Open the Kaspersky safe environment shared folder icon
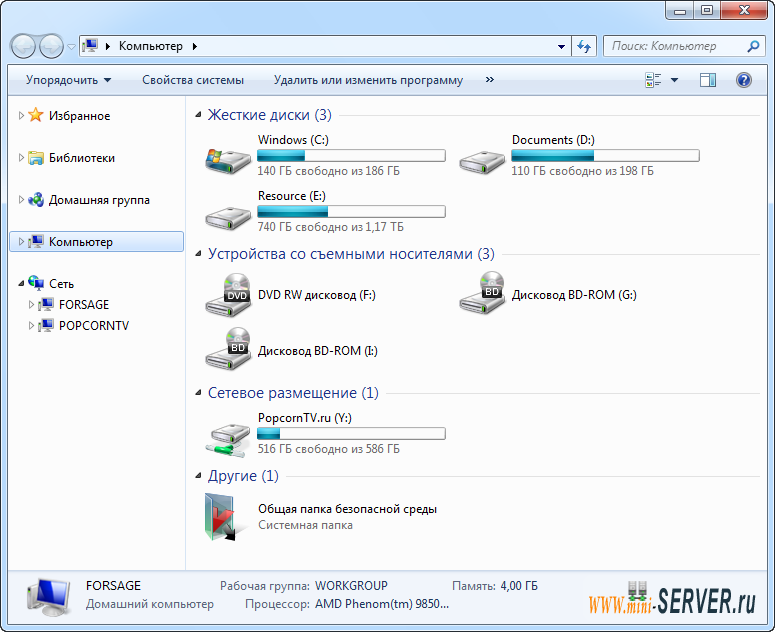The image size is (775, 632). (224, 516)
